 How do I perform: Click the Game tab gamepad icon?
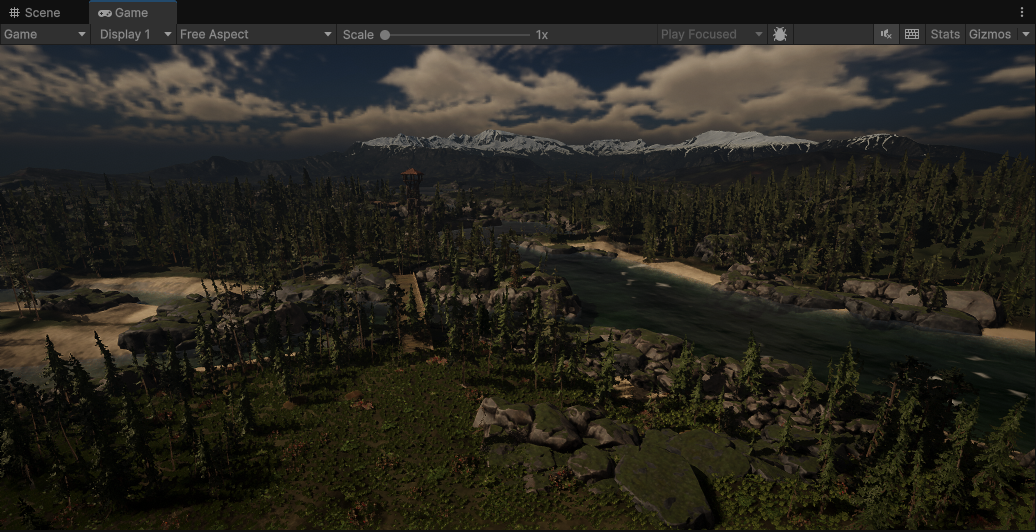pyautogui.click(x=105, y=13)
